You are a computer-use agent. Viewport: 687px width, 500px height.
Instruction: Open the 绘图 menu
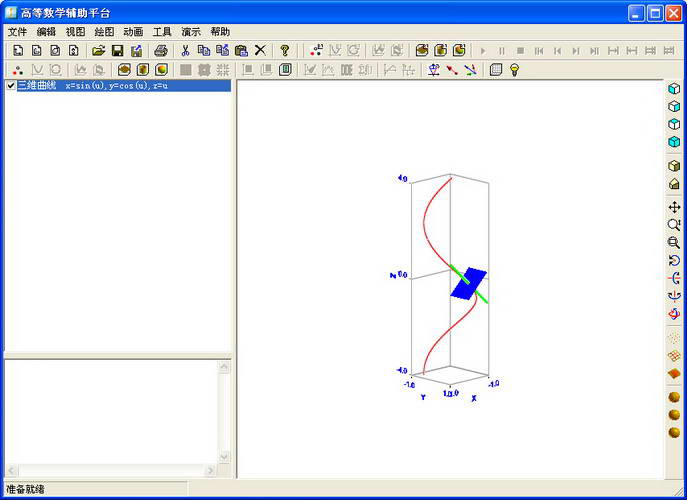[104, 32]
